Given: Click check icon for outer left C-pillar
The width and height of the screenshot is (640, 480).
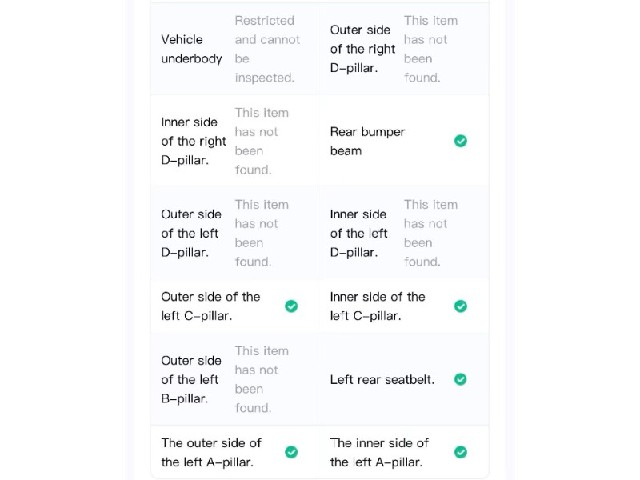Looking at the screenshot, I should [x=291, y=306].
